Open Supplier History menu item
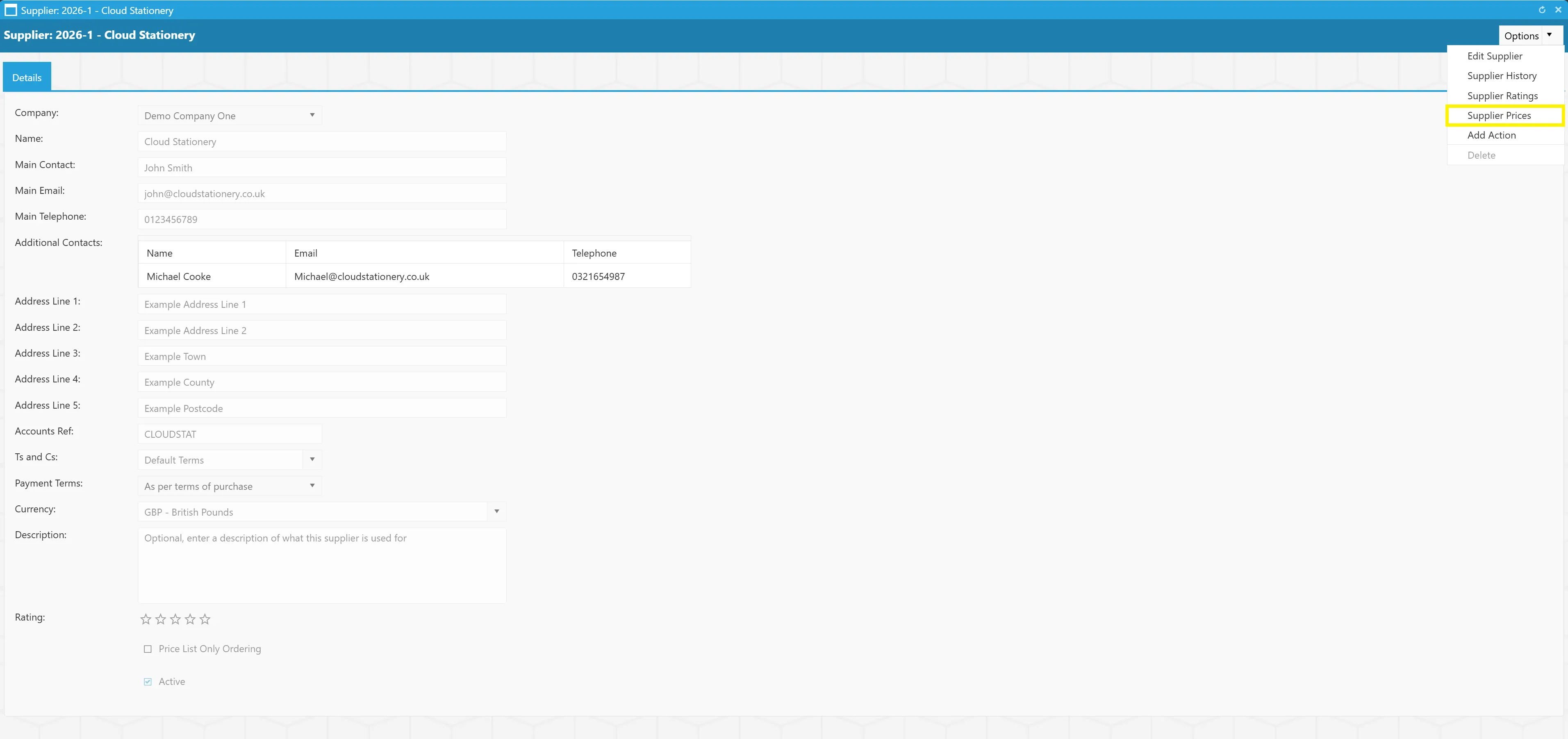1568x739 pixels. (x=1505, y=76)
